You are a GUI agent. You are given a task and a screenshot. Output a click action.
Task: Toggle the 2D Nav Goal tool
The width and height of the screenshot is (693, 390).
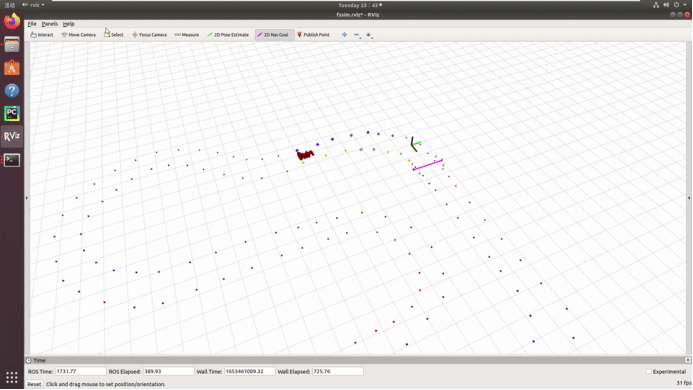[274, 34]
